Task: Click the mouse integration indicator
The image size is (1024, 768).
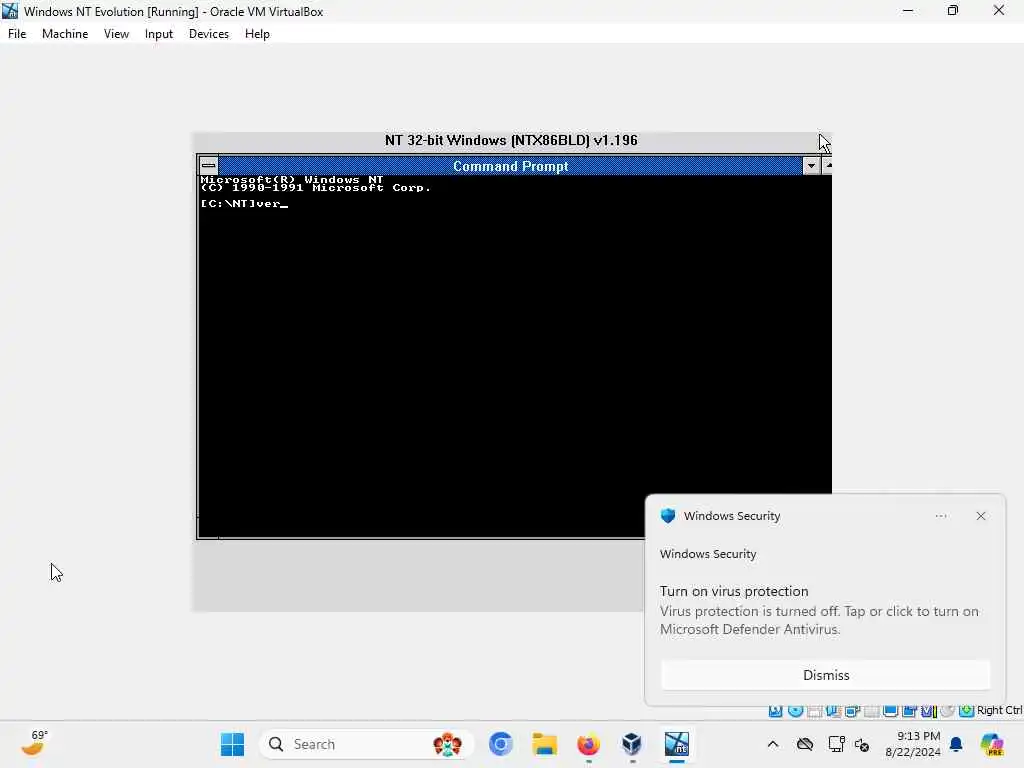Action: (x=948, y=711)
